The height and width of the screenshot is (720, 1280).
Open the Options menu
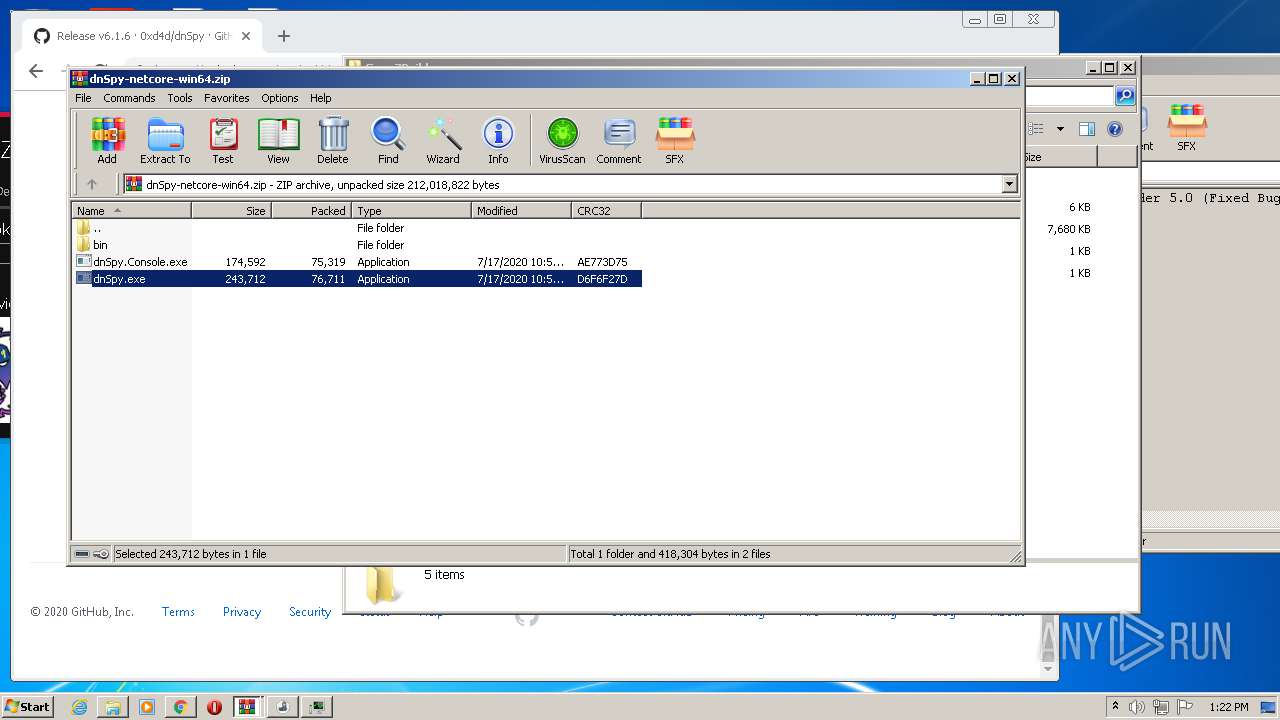click(280, 98)
